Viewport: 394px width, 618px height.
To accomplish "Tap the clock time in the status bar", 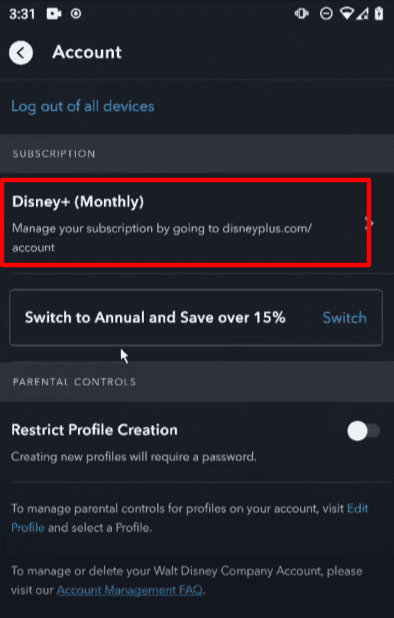I will pos(22,14).
